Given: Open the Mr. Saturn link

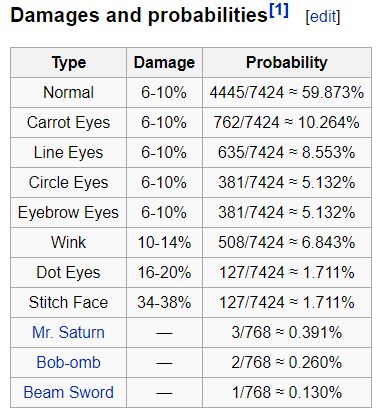Looking at the screenshot, I should tap(68, 332).
